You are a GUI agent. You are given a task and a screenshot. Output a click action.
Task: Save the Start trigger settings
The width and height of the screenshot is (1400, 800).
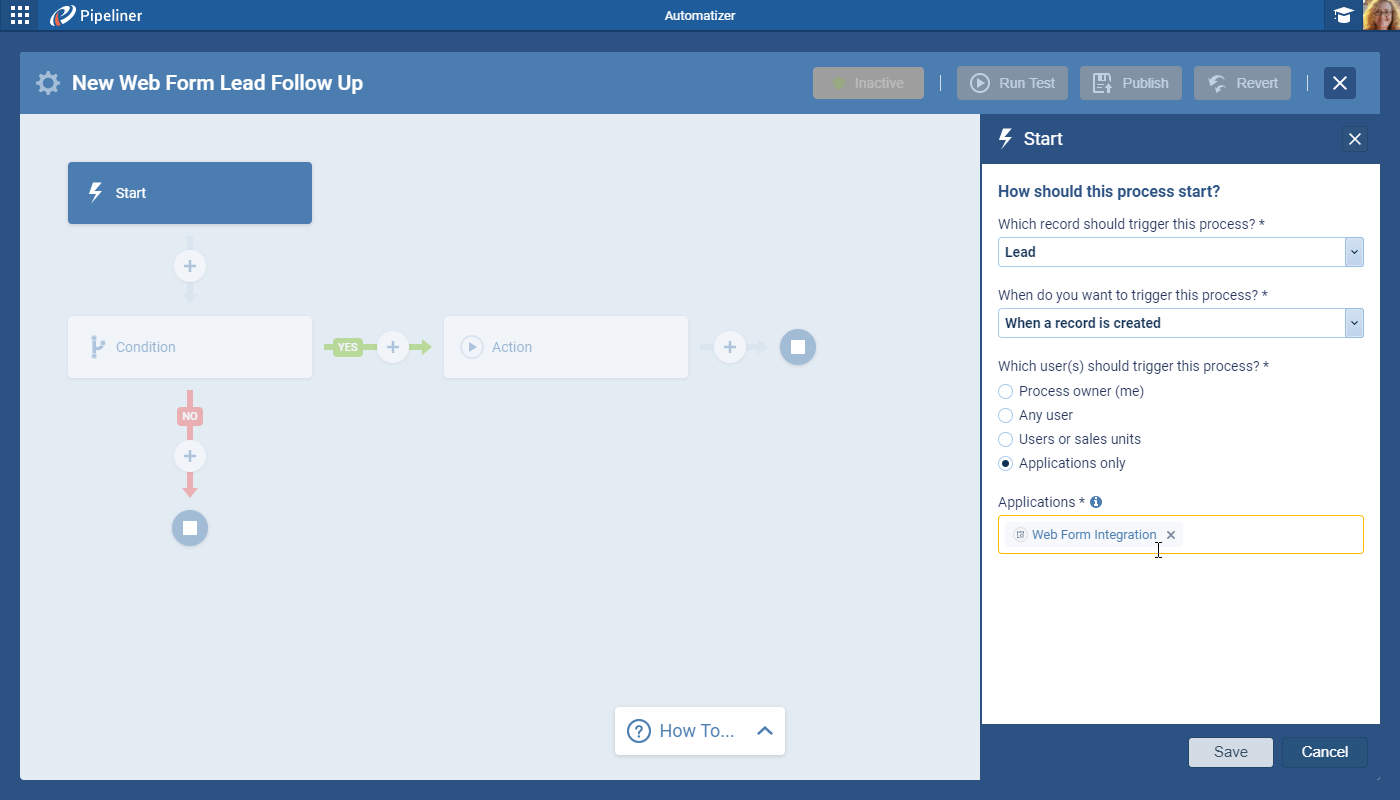pos(1230,752)
